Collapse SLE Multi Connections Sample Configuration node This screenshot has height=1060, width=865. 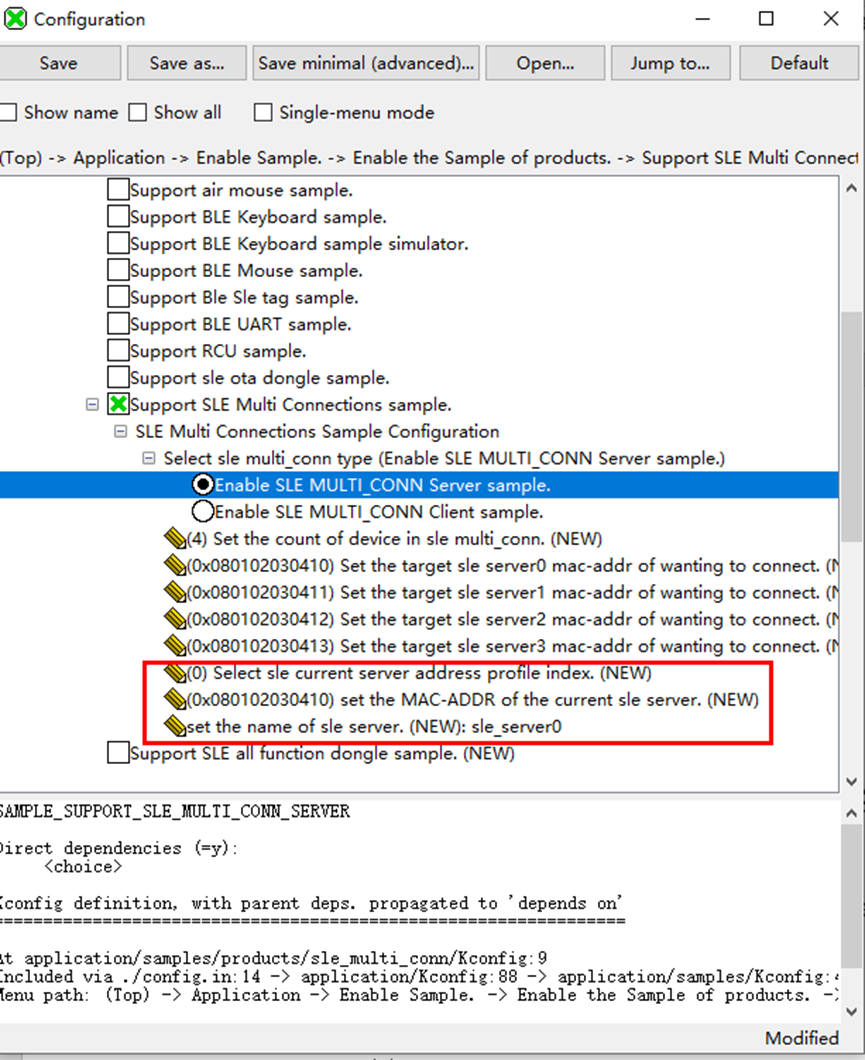pos(121,432)
